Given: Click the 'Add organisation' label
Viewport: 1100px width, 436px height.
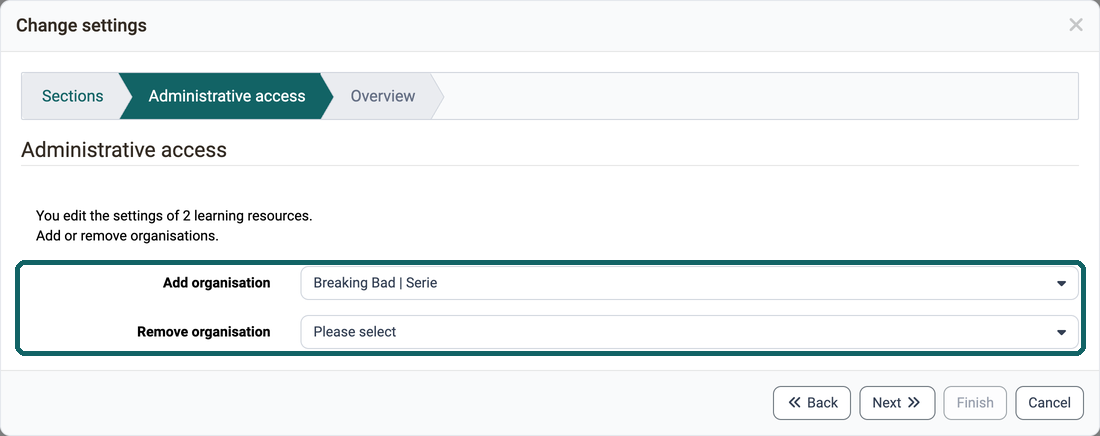Looking at the screenshot, I should pos(216,283).
